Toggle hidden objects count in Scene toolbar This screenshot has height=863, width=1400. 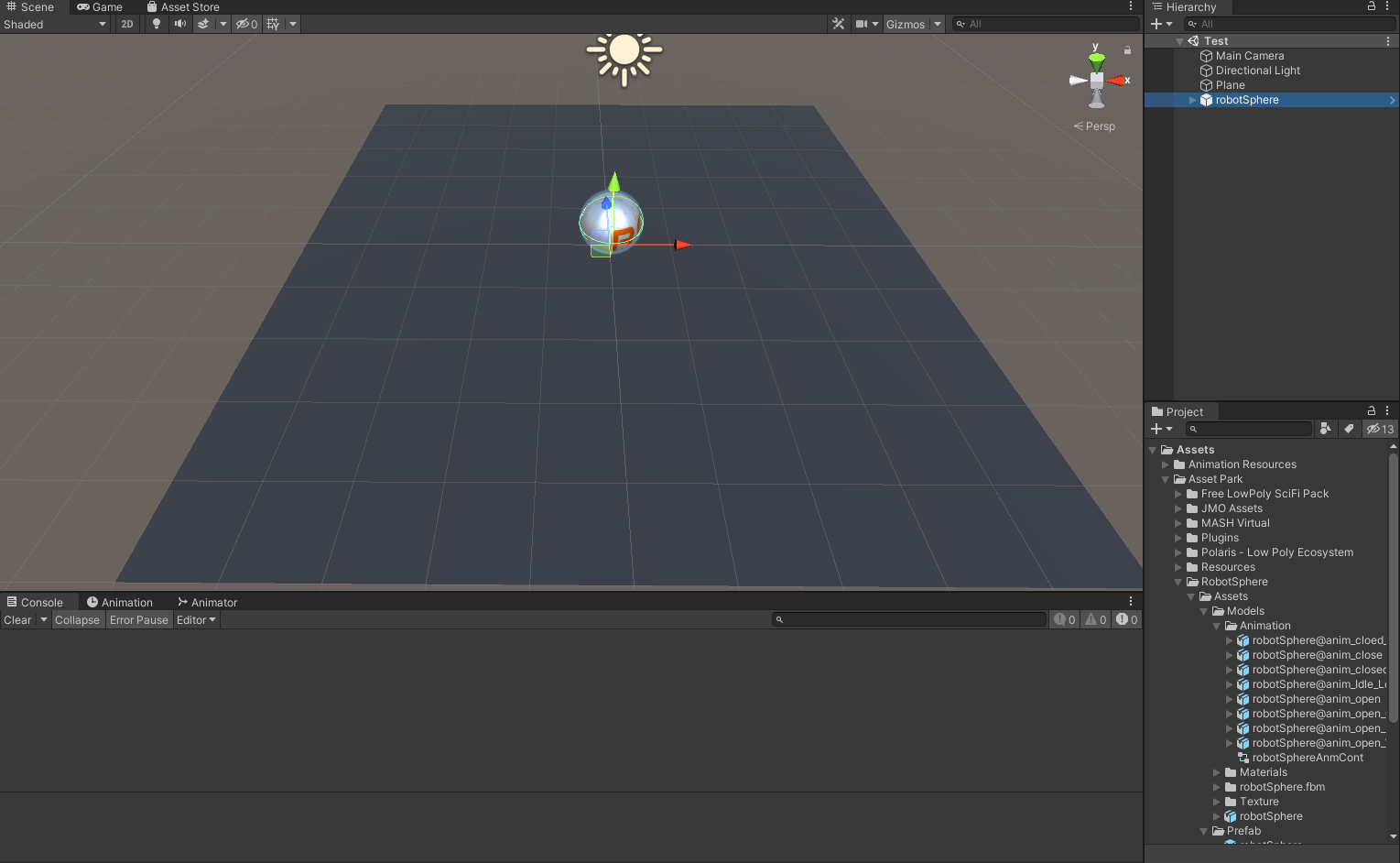[244, 24]
